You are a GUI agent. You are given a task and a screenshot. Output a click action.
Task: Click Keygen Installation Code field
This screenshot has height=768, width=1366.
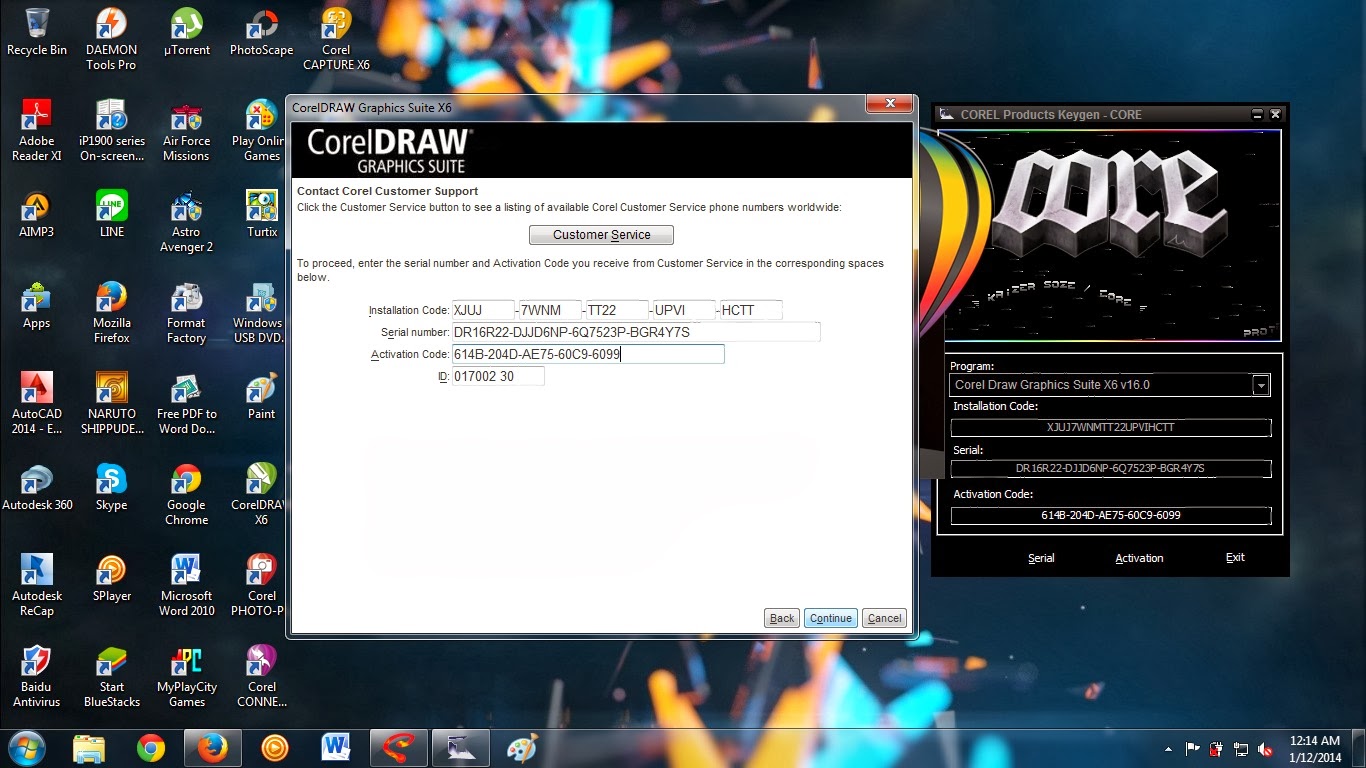1111,427
